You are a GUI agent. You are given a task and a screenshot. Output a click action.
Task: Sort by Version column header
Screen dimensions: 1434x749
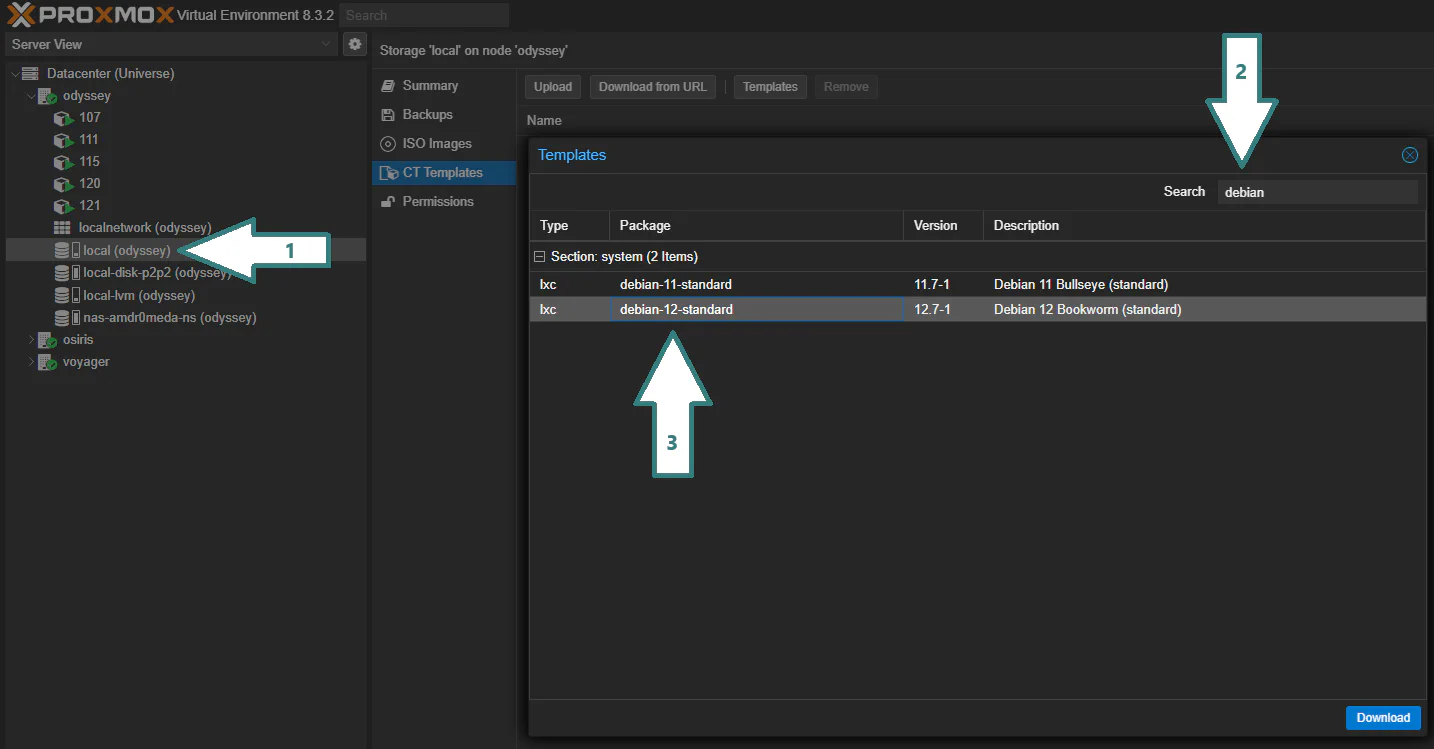pyautogui.click(x=943, y=226)
